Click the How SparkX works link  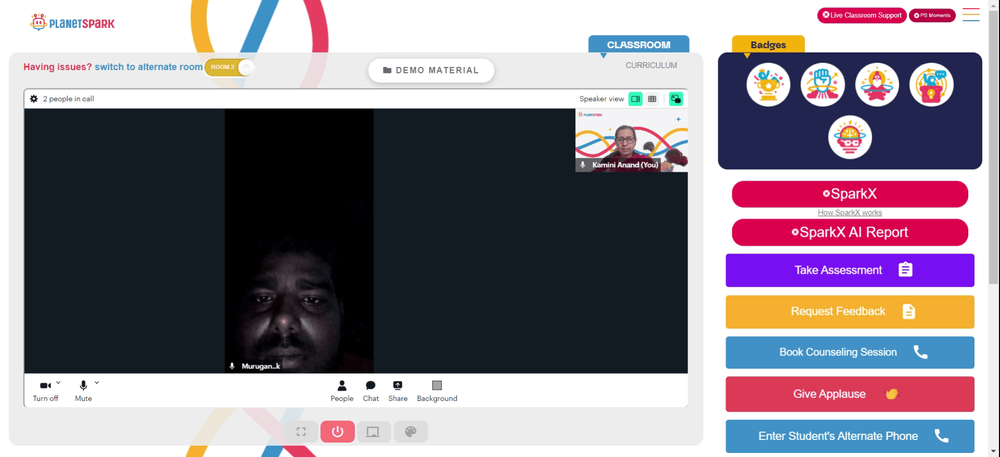(849, 213)
